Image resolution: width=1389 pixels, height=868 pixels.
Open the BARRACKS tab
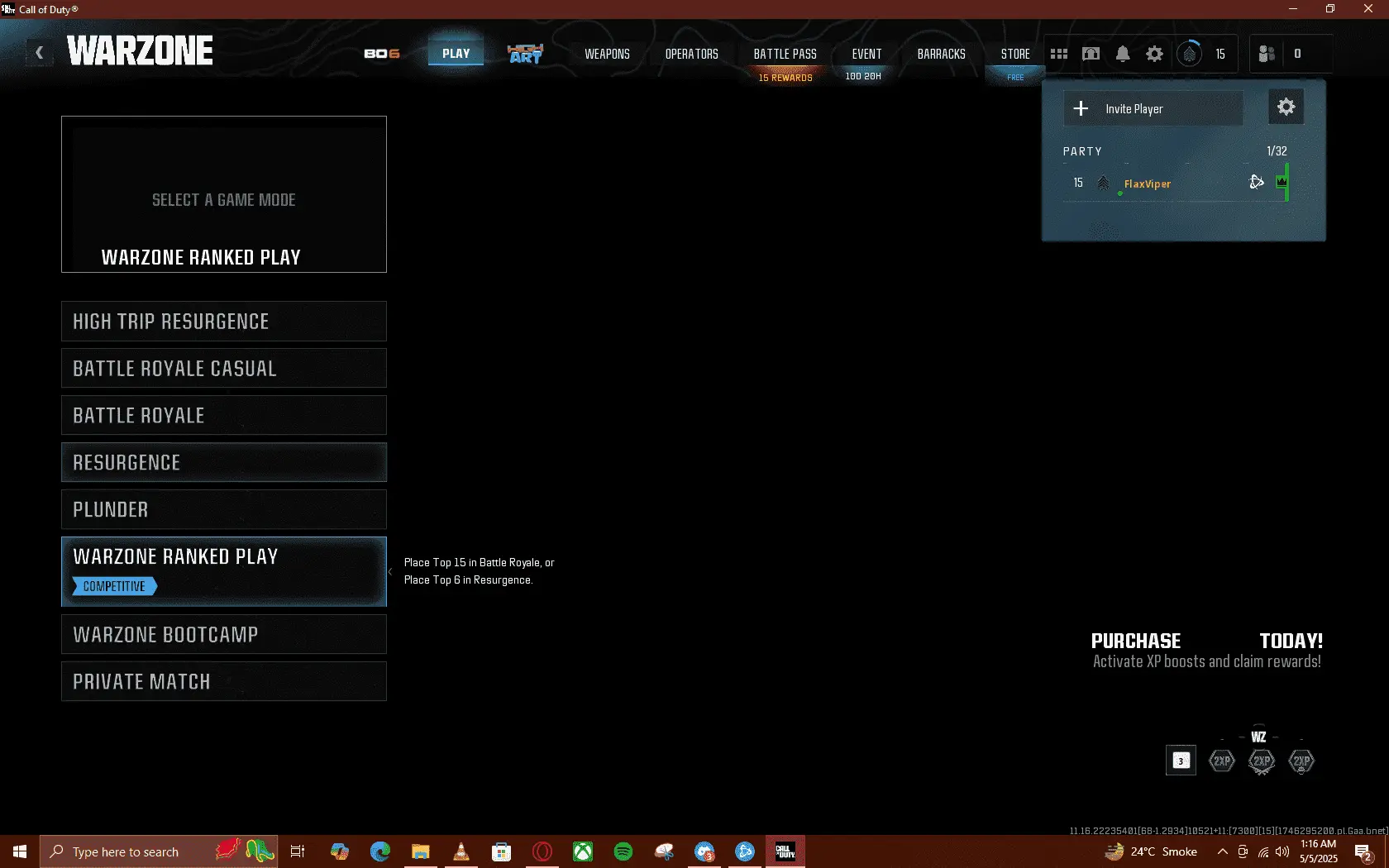pos(941,54)
